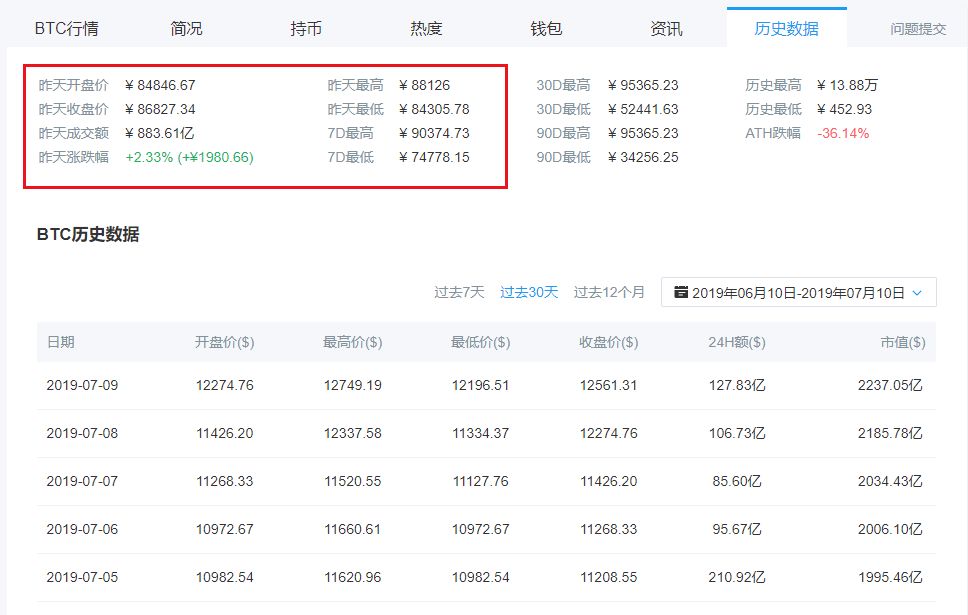Click the 11268.33 opening price cell for 2019-07-07

pyautogui.click(x=225, y=482)
